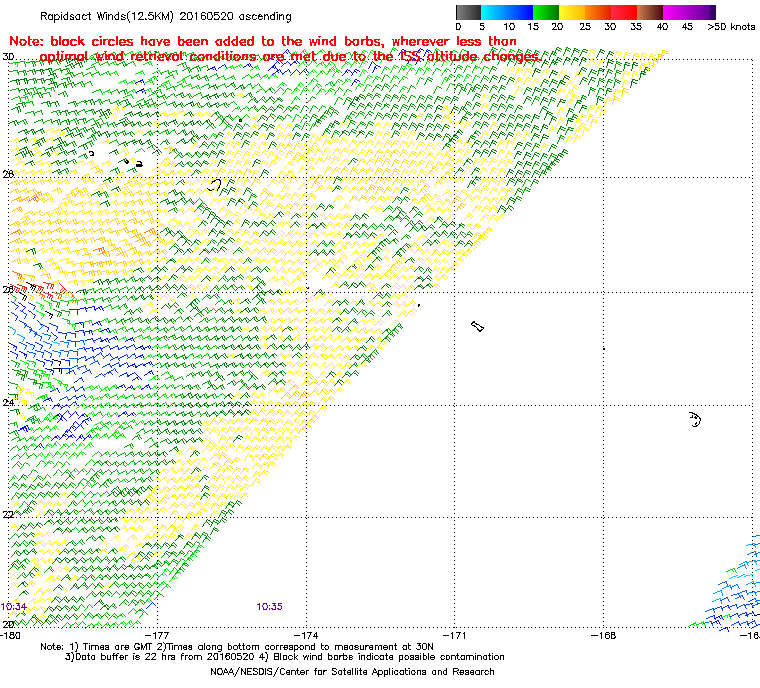Image resolution: width=760 pixels, height=688 pixels.
Task: Click the '10' label under the color bar
Action: pyautogui.click(x=509, y=27)
